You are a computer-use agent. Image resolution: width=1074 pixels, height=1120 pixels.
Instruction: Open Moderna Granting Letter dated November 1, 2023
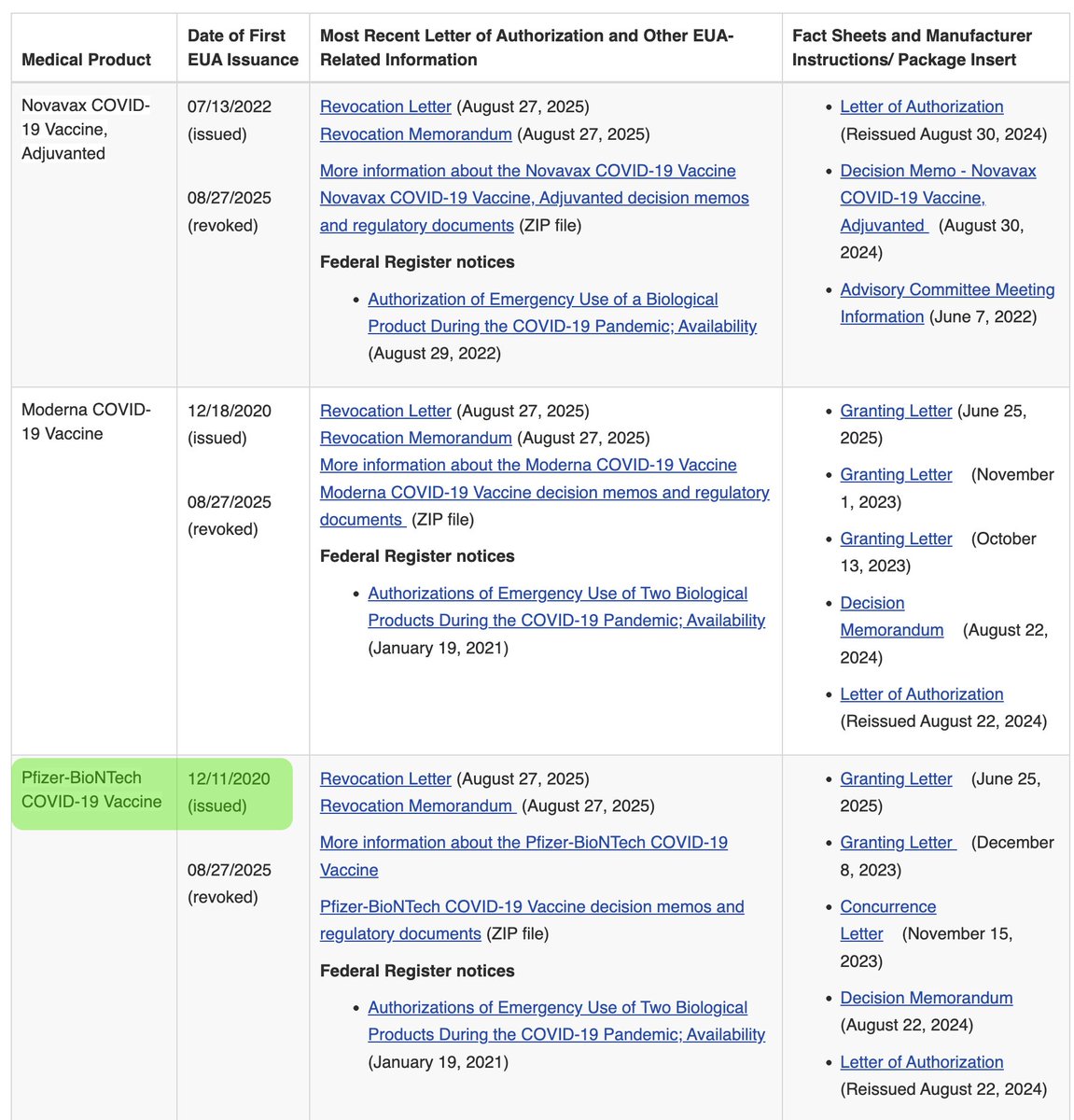coord(896,474)
